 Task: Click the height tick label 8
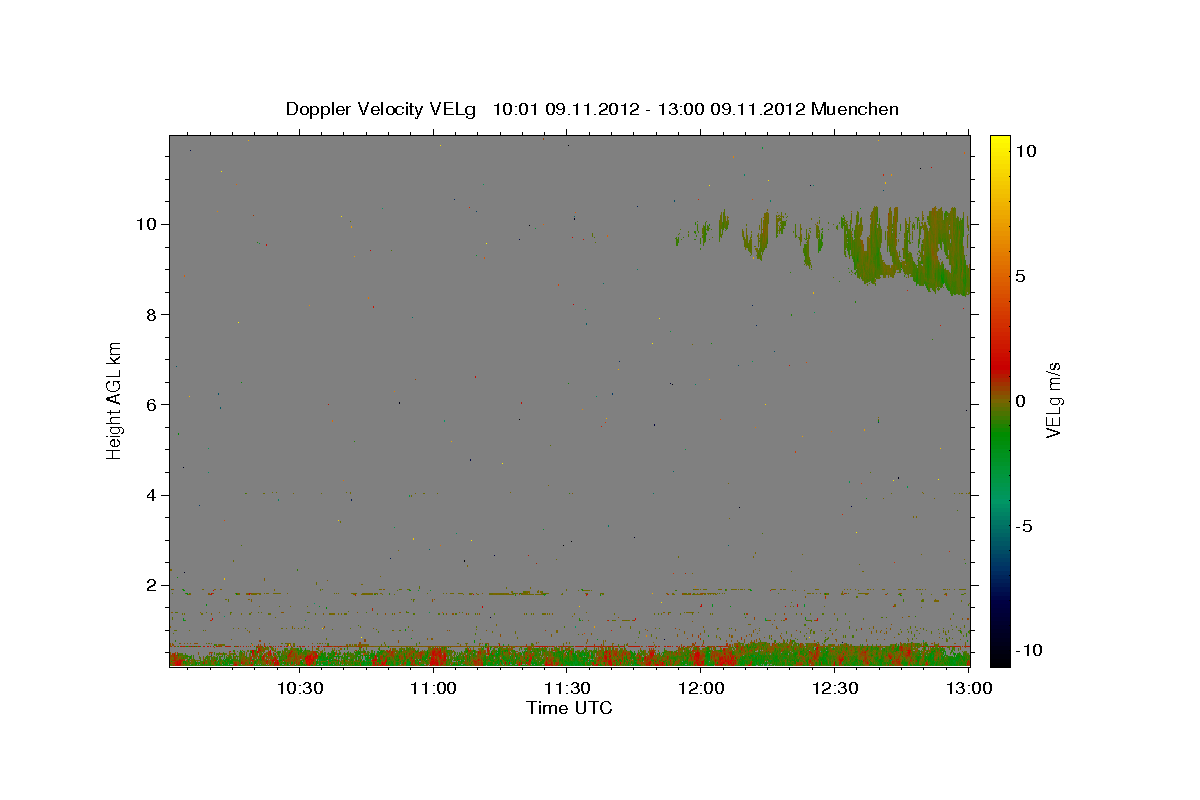coord(153,314)
